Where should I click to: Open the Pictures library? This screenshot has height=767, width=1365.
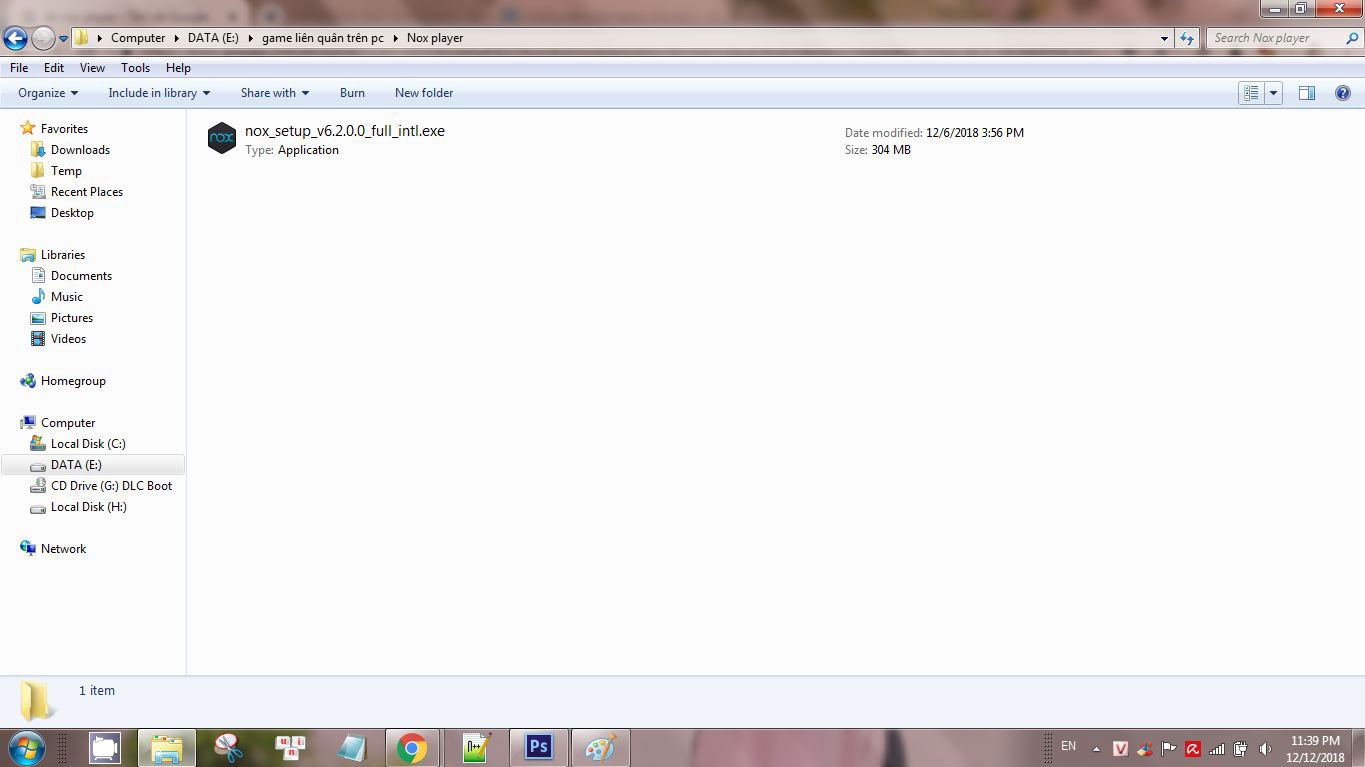tap(72, 318)
